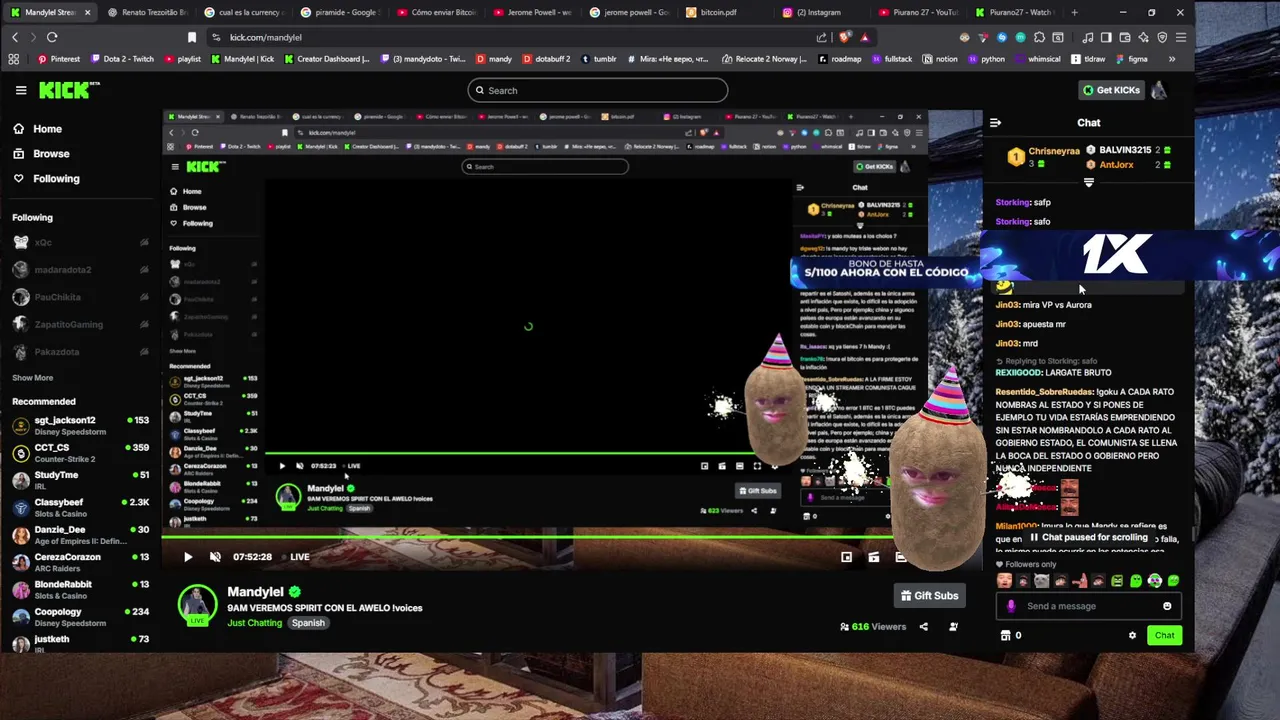
Task: Open followed channel madaradota2
Action: (80, 270)
